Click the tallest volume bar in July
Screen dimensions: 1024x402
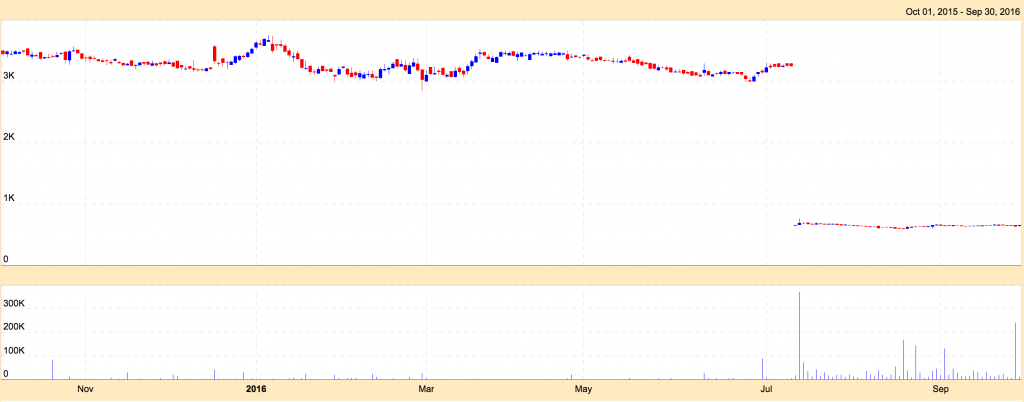[x=800, y=336]
